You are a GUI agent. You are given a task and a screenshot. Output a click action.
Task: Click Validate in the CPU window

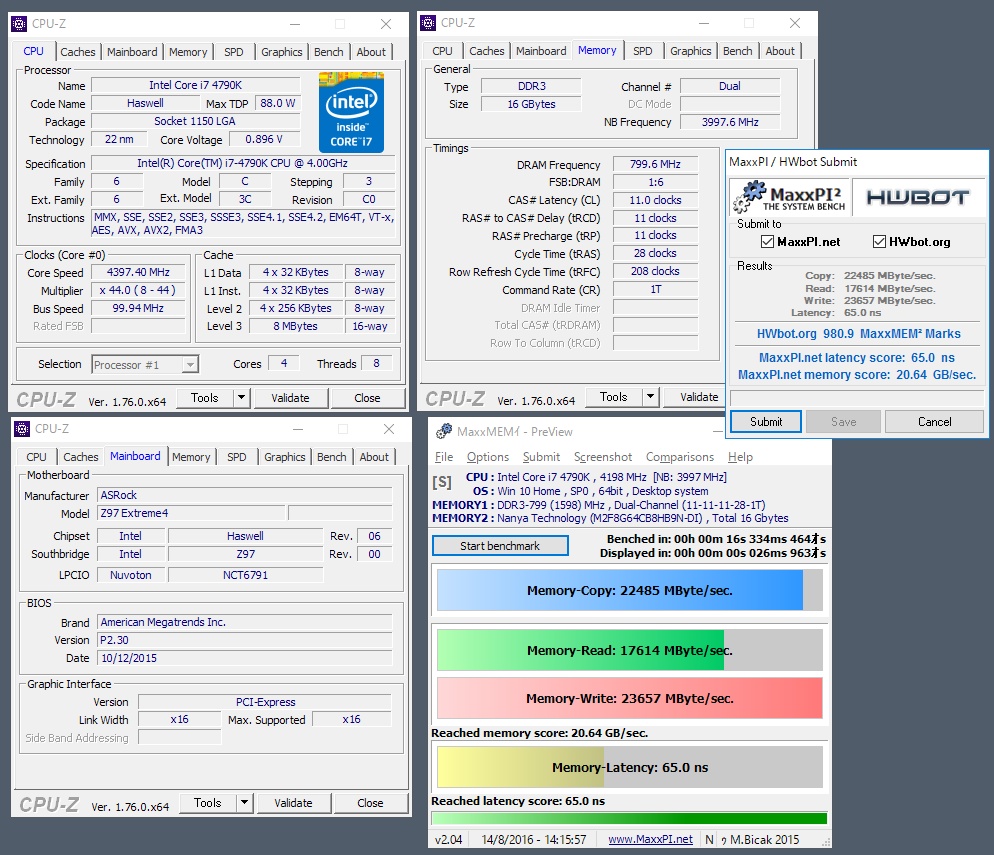(290, 398)
